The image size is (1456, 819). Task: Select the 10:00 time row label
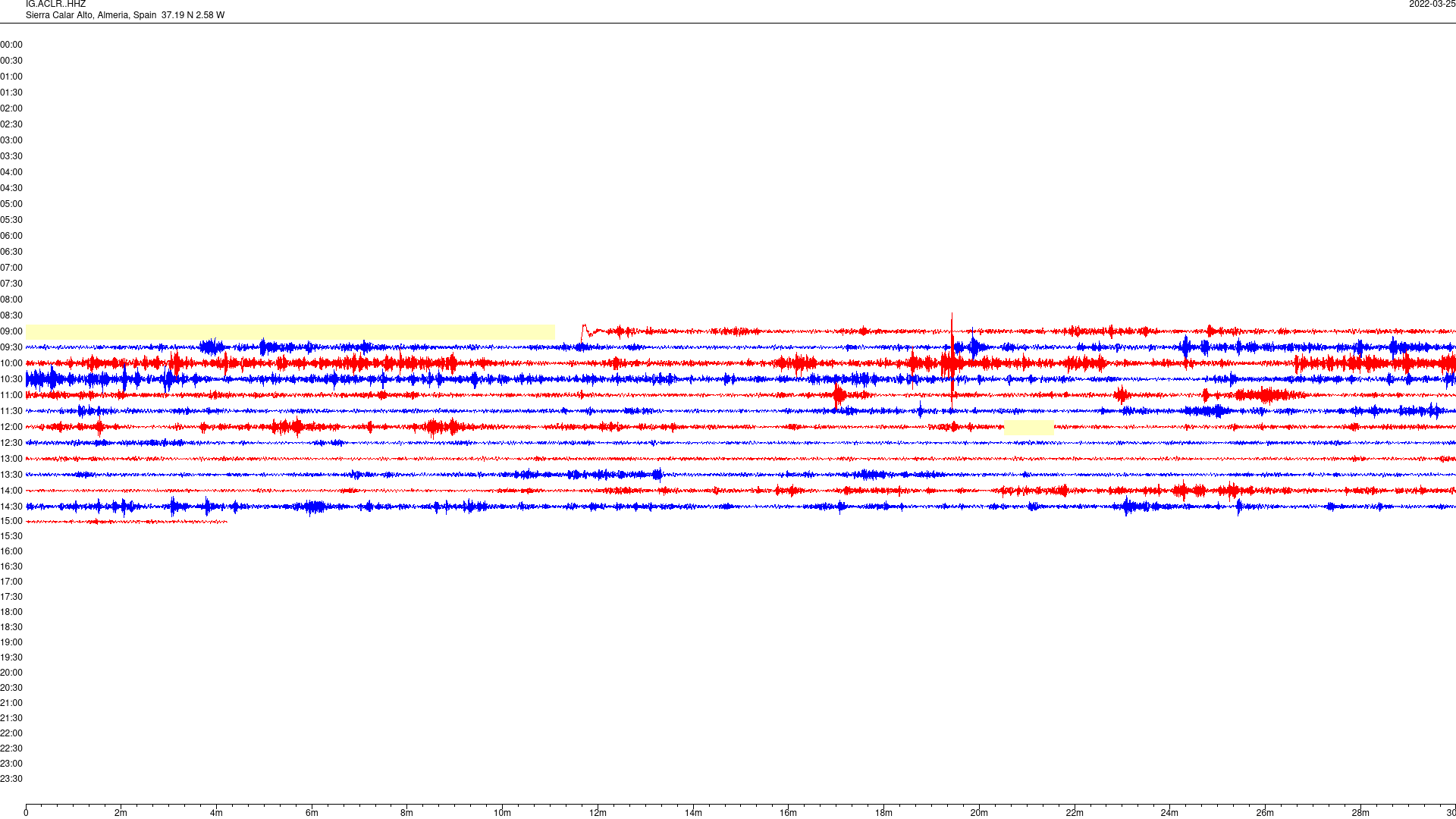click(x=11, y=363)
